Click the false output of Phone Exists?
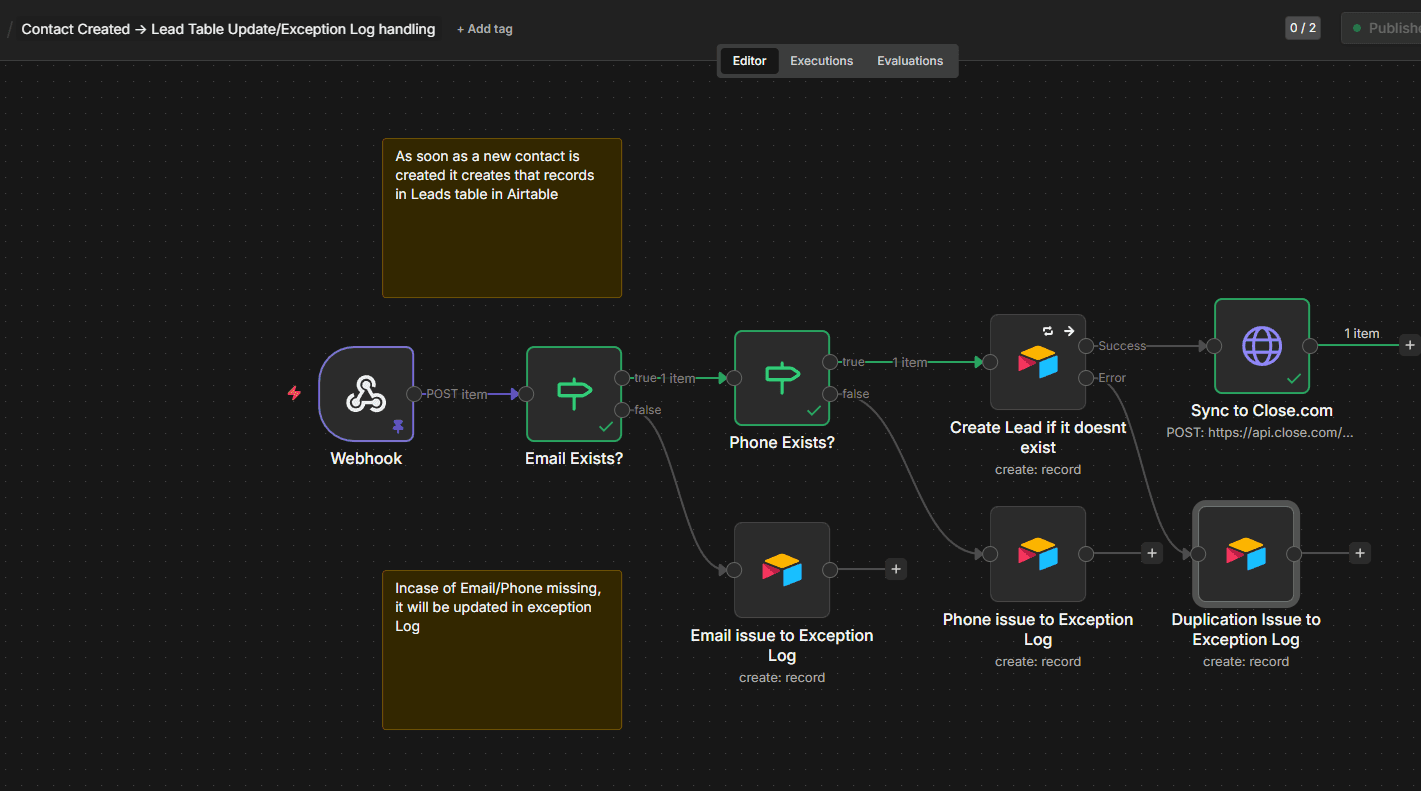The image size is (1421, 791). pos(830,394)
